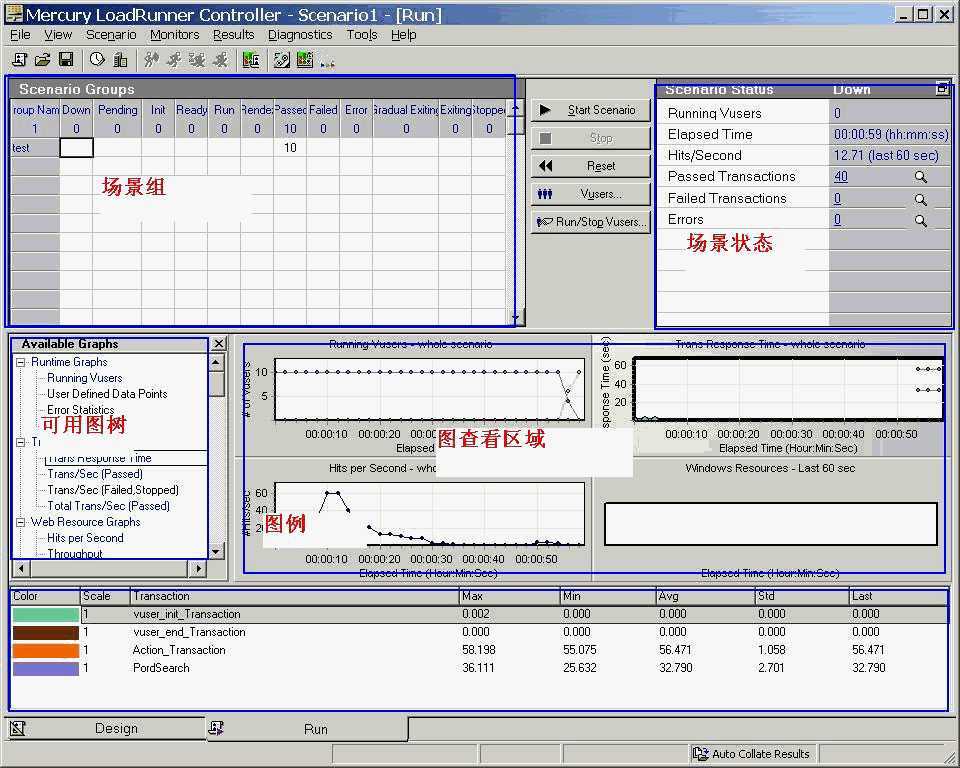
Task: Click the Transaction column header in legend
Action: point(294,596)
